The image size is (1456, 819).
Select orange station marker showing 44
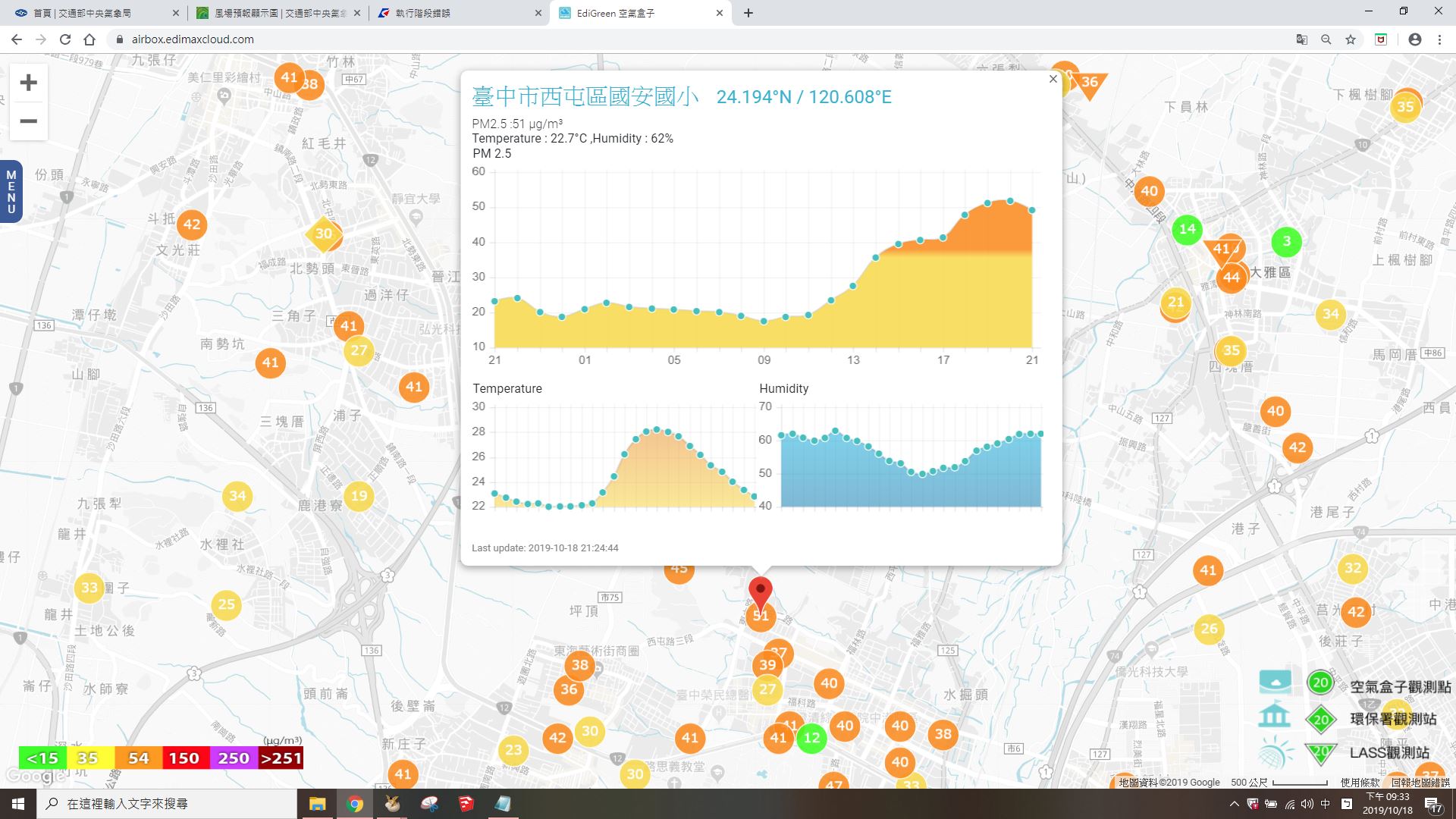click(x=1232, y=278)
